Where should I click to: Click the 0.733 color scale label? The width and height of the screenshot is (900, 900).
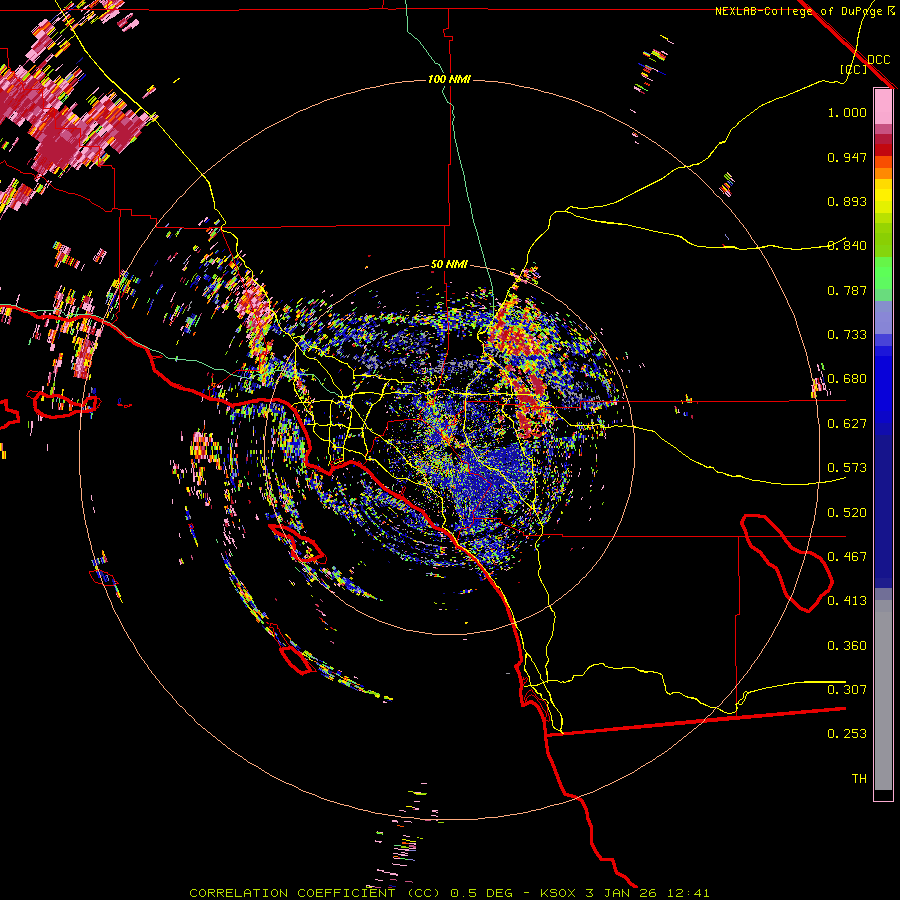pyautogui.click(x=847, y=335)
